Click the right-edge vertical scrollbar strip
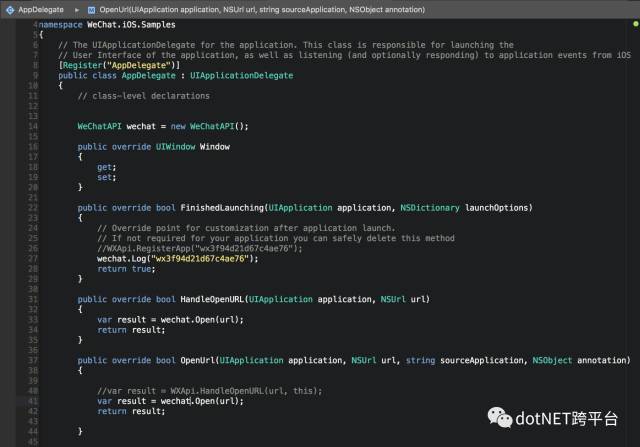This screenshot has width=640, height=447. pyautogui.click(x=633, y=233)
